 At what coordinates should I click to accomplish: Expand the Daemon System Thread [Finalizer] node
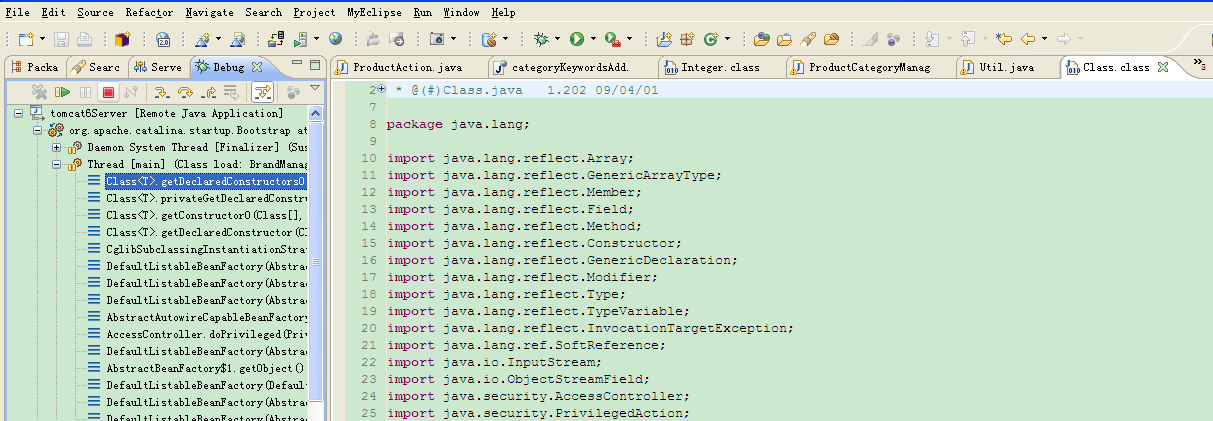(57, 148)
